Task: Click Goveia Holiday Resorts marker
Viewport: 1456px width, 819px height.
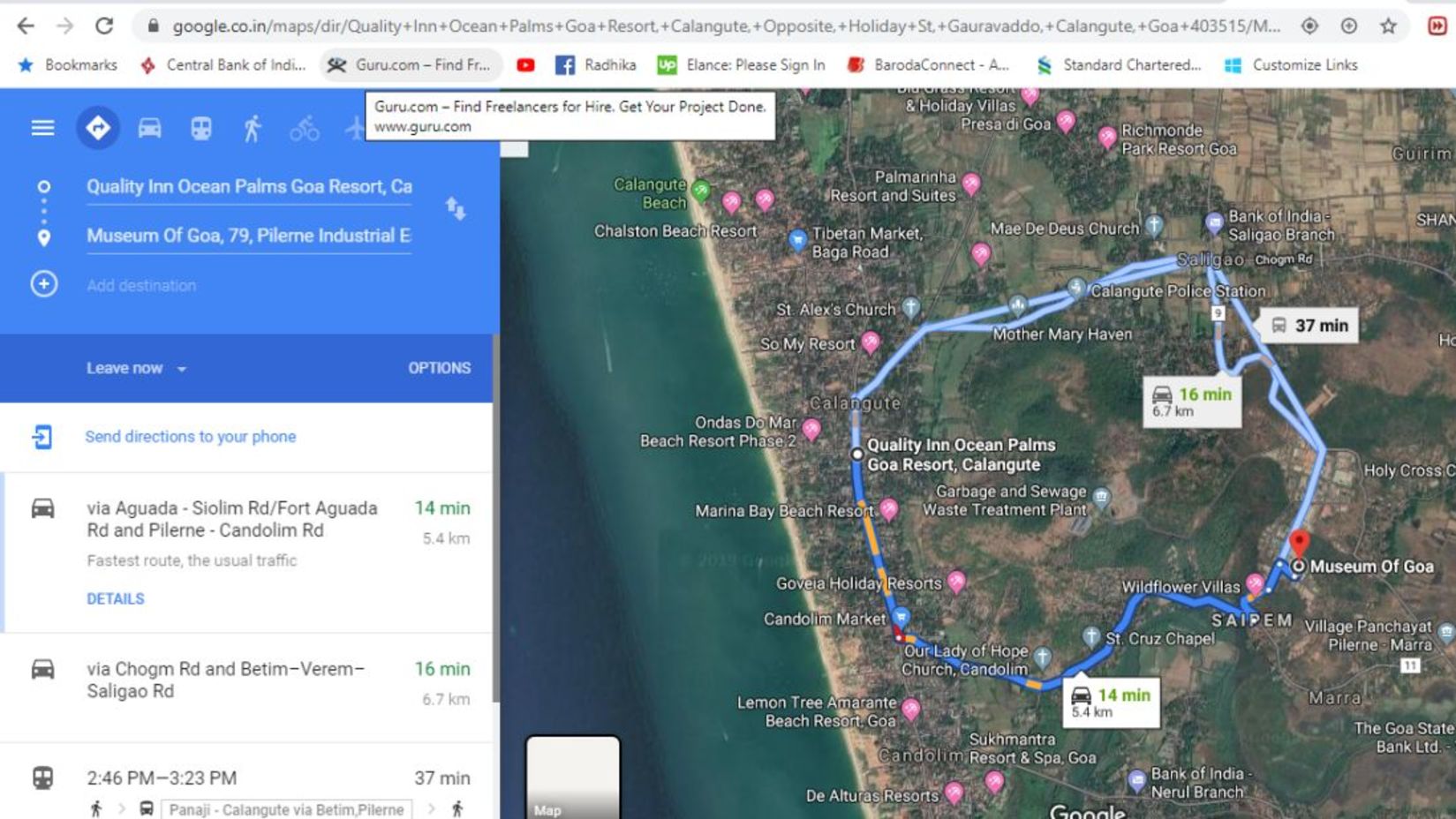Action: click(956, 581)
